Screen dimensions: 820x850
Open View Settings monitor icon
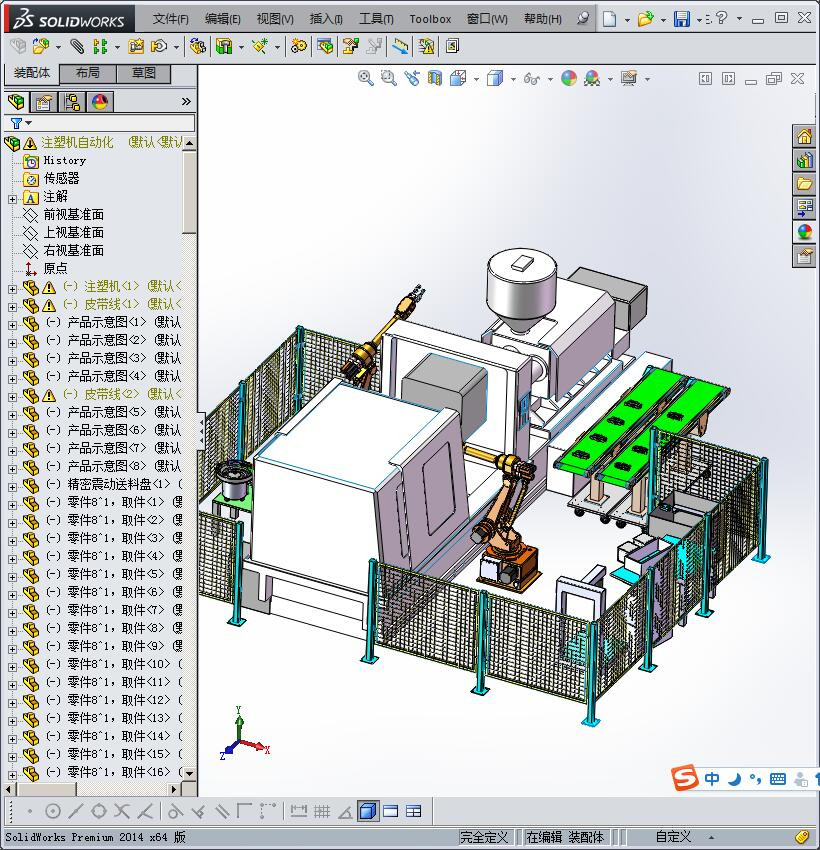[x=629, y=78]
